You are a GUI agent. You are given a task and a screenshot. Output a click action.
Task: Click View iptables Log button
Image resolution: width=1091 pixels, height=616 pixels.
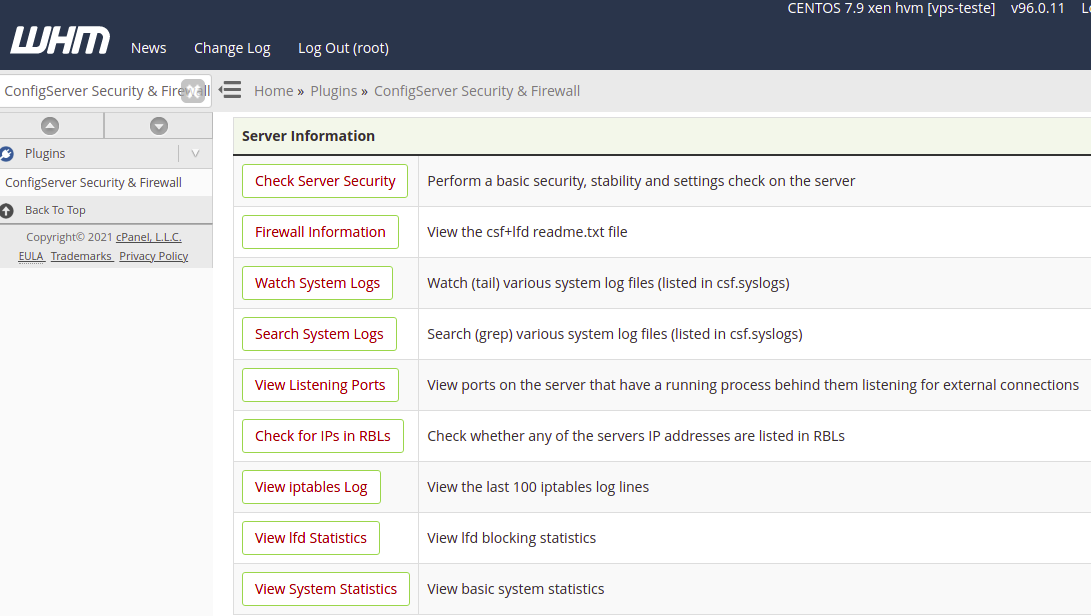pyautogui.click(x=311, y=487)
